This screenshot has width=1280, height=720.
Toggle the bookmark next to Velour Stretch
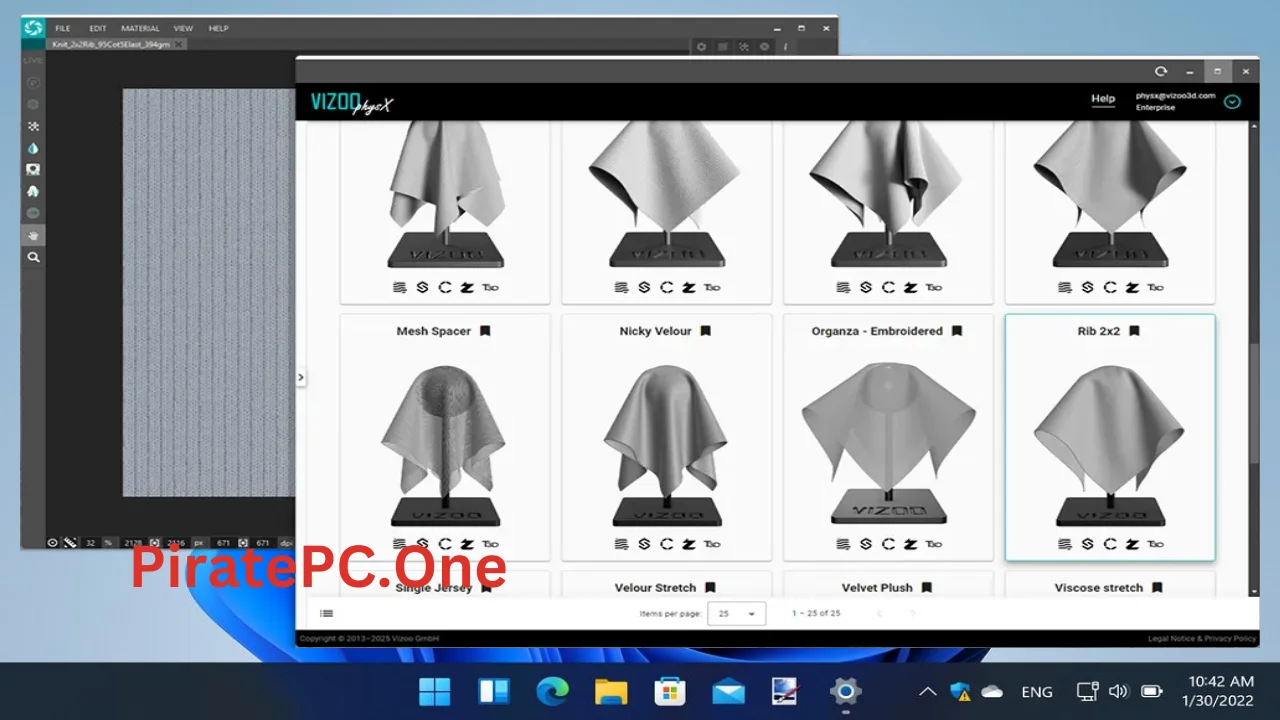[x=710, y=588]
